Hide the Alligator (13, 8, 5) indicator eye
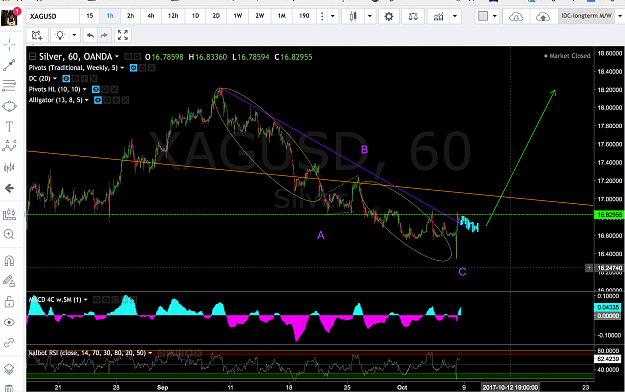625x392 pixels. tap(98, 100)
